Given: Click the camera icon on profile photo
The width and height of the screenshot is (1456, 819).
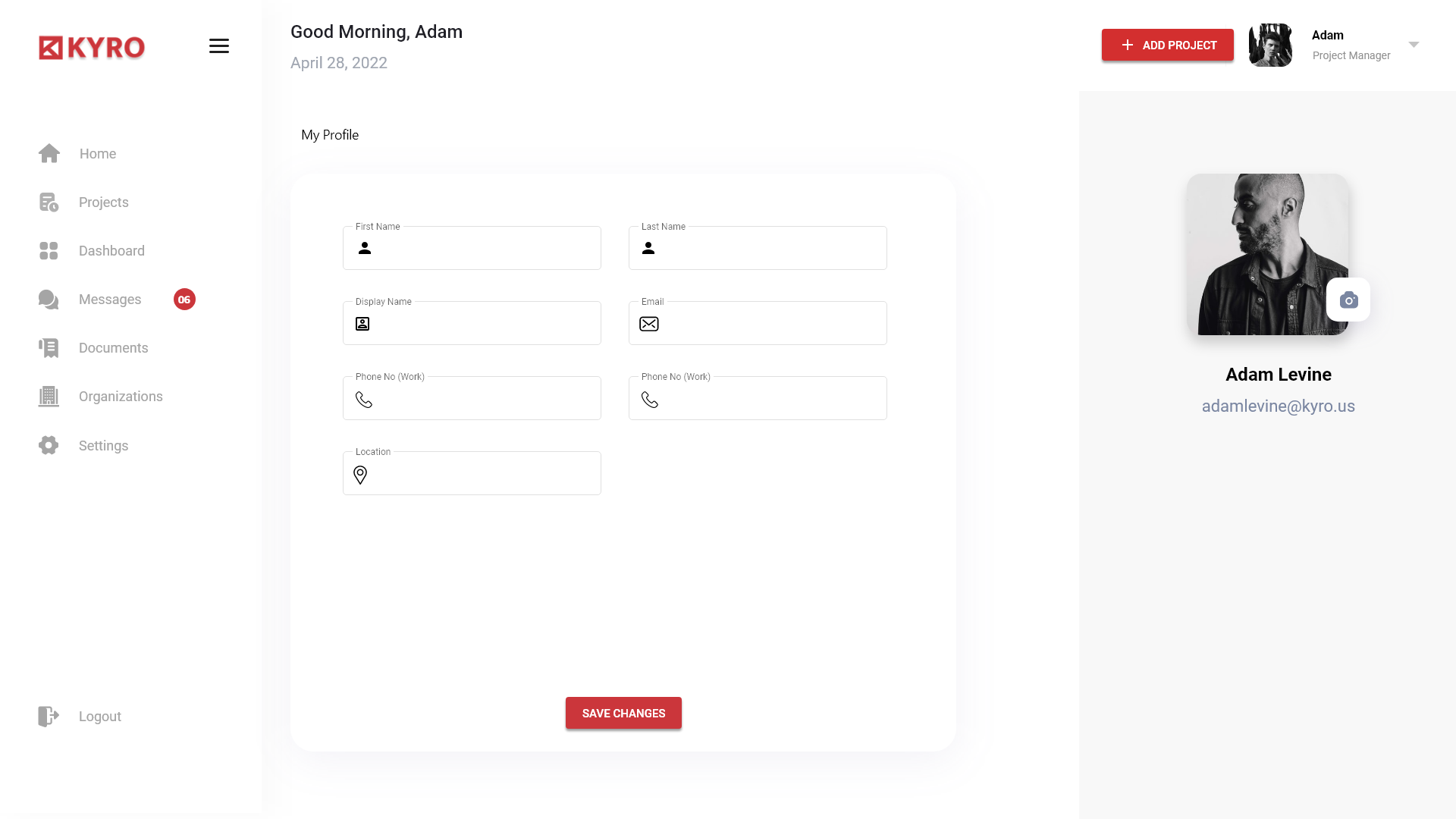Looking at the screenshot, I should pyautogui.click(x=1348, y=300).
